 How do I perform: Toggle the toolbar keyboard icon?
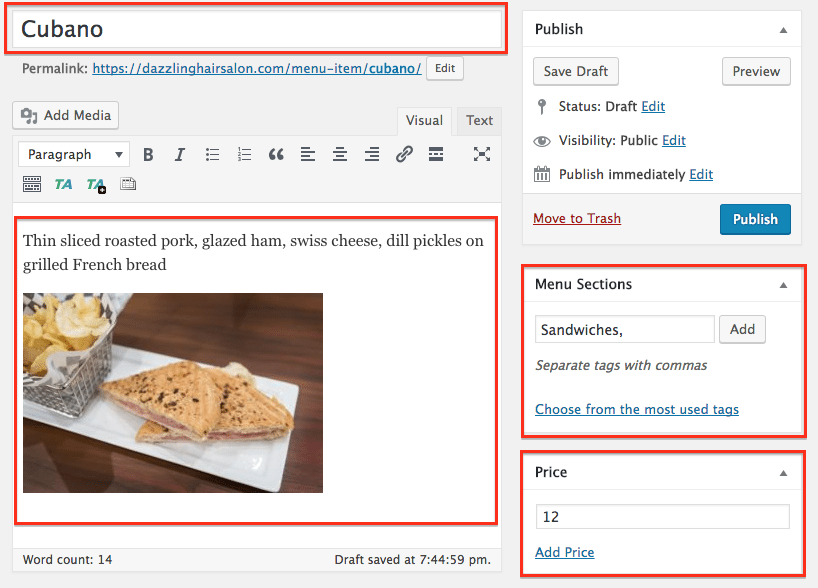[x=32, y=184]
